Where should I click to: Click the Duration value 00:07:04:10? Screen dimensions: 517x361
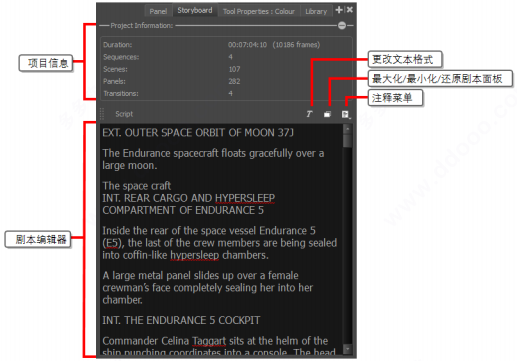click(247, 45)
